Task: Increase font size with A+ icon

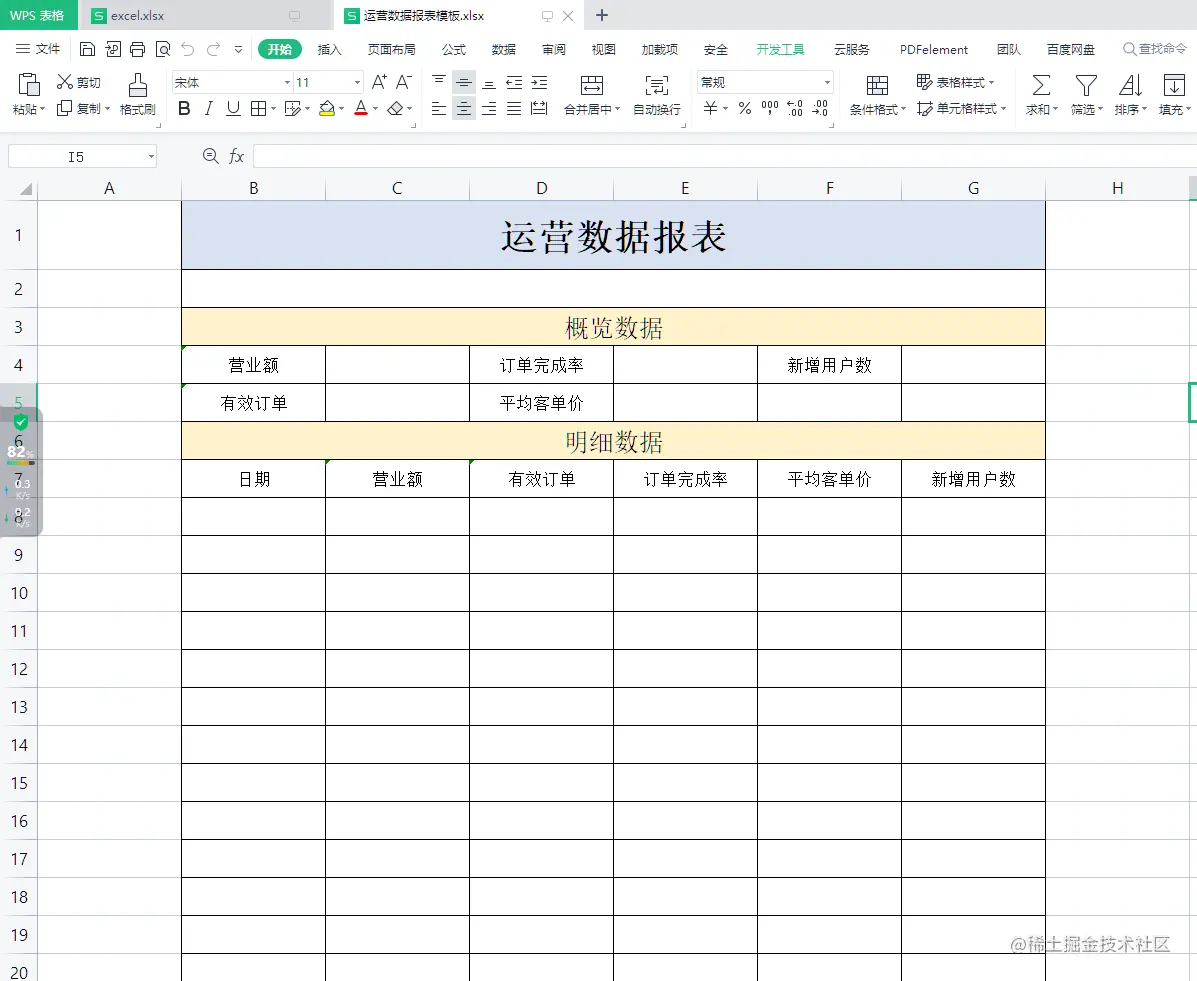Action: (x=379, y=82)
